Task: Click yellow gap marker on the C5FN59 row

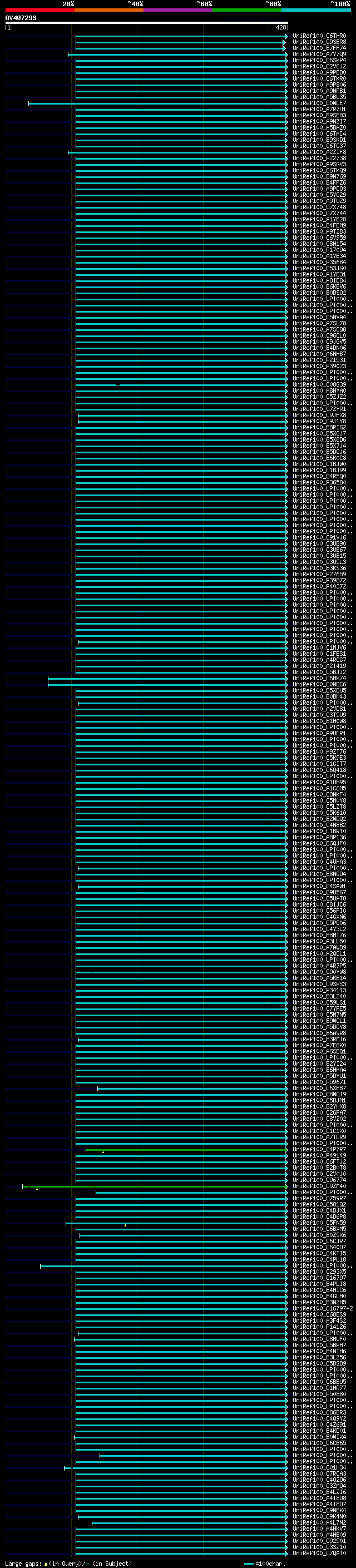Action: (x=126, y=1225)
